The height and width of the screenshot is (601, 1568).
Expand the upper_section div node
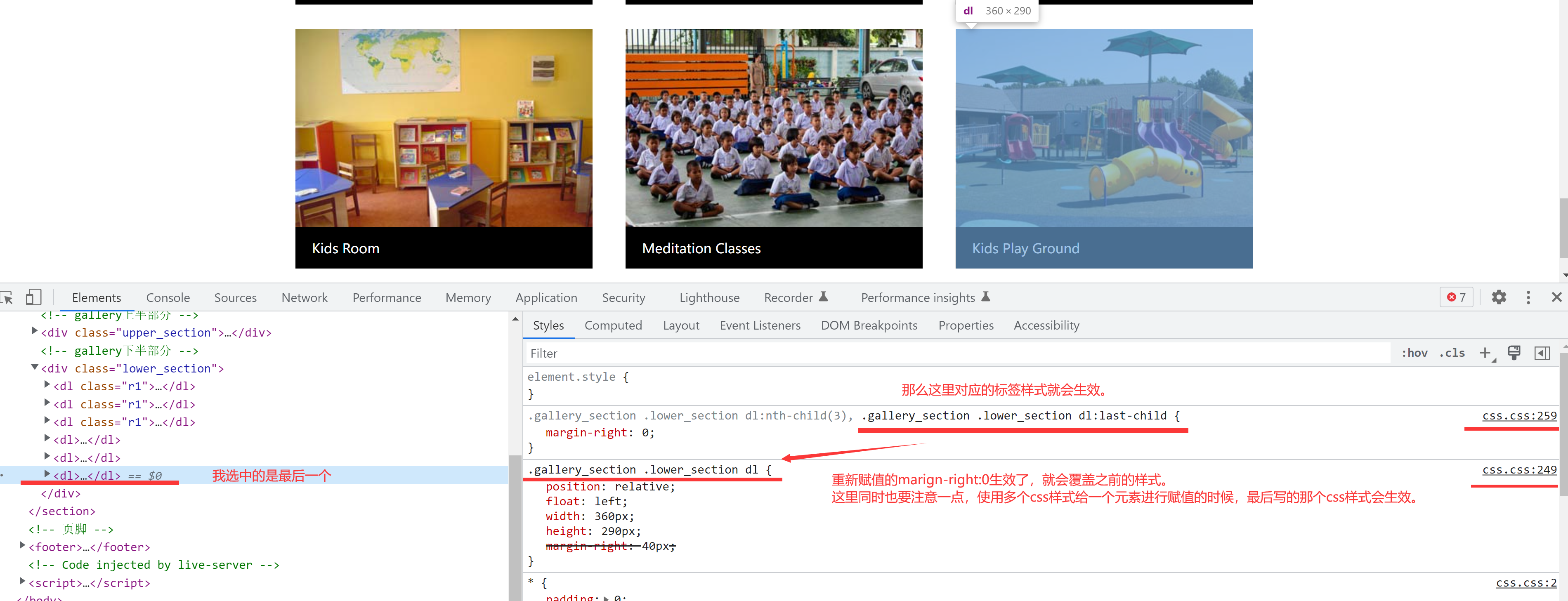tap(35, 332)
